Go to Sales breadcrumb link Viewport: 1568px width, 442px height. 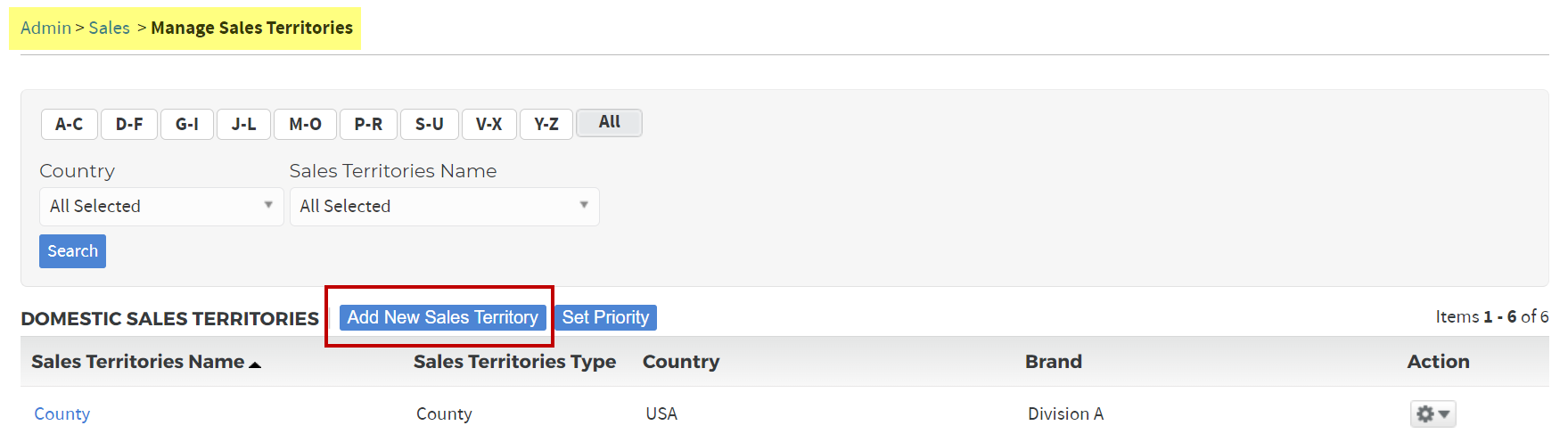tap(110, 28)
